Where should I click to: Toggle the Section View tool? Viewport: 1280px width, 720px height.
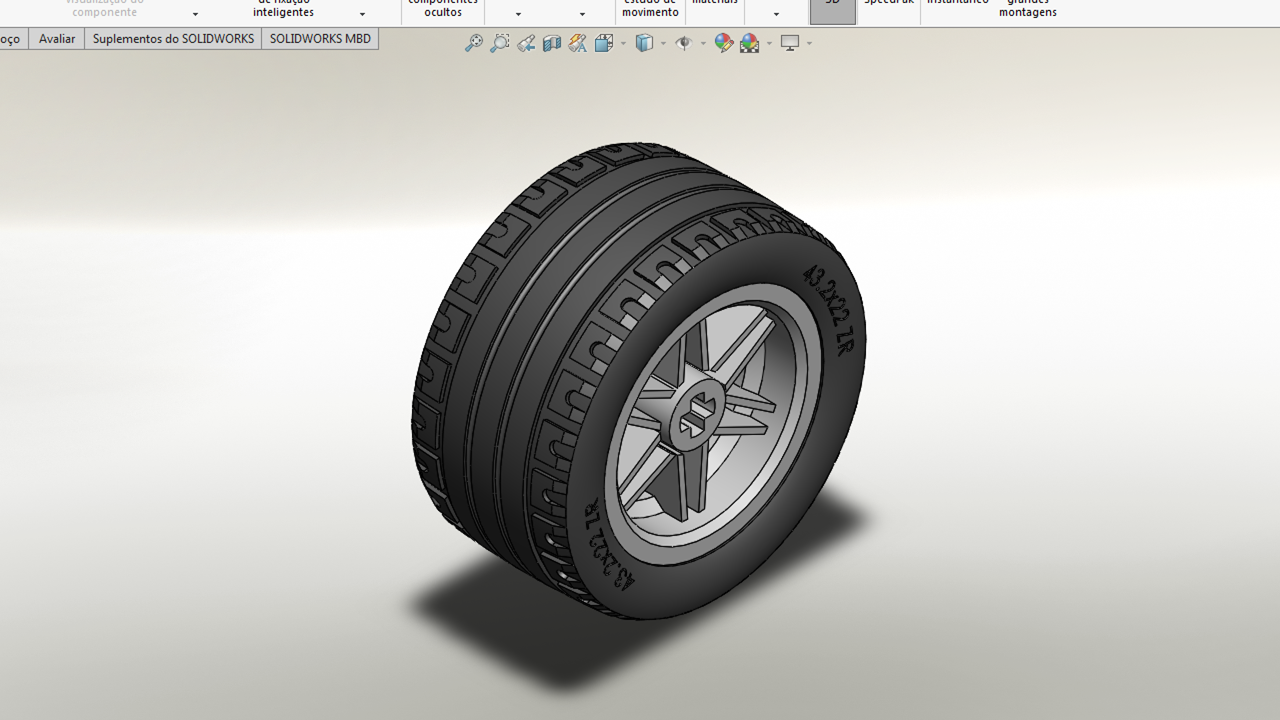(552, 43)
